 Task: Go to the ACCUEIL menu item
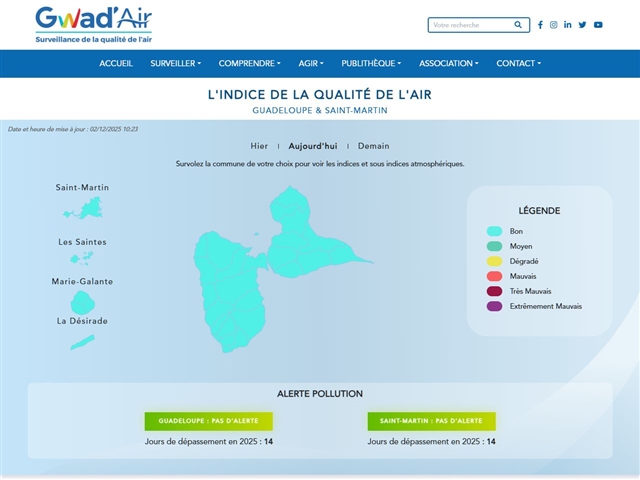click(116, 63)
